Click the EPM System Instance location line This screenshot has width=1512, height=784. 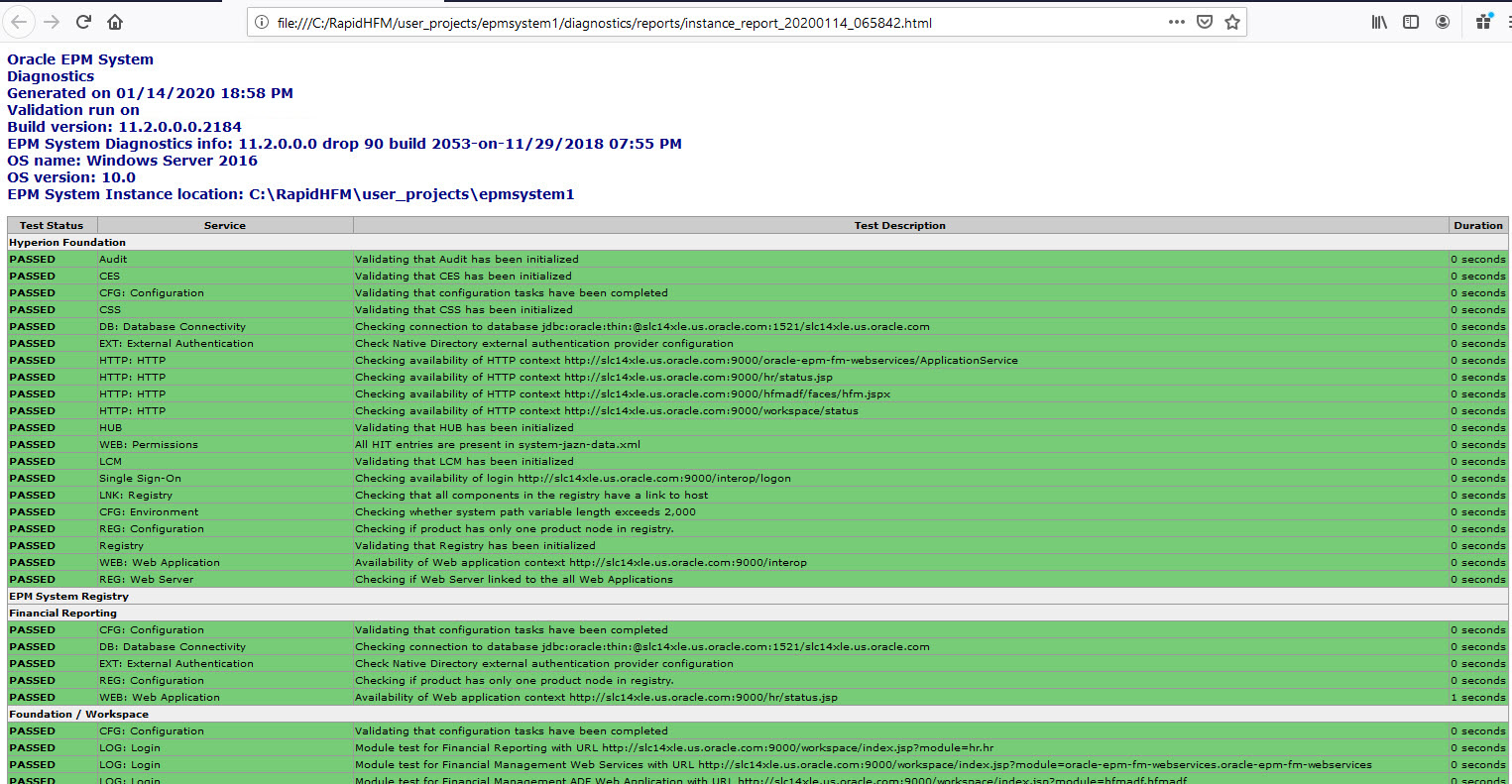coord(291,194)
